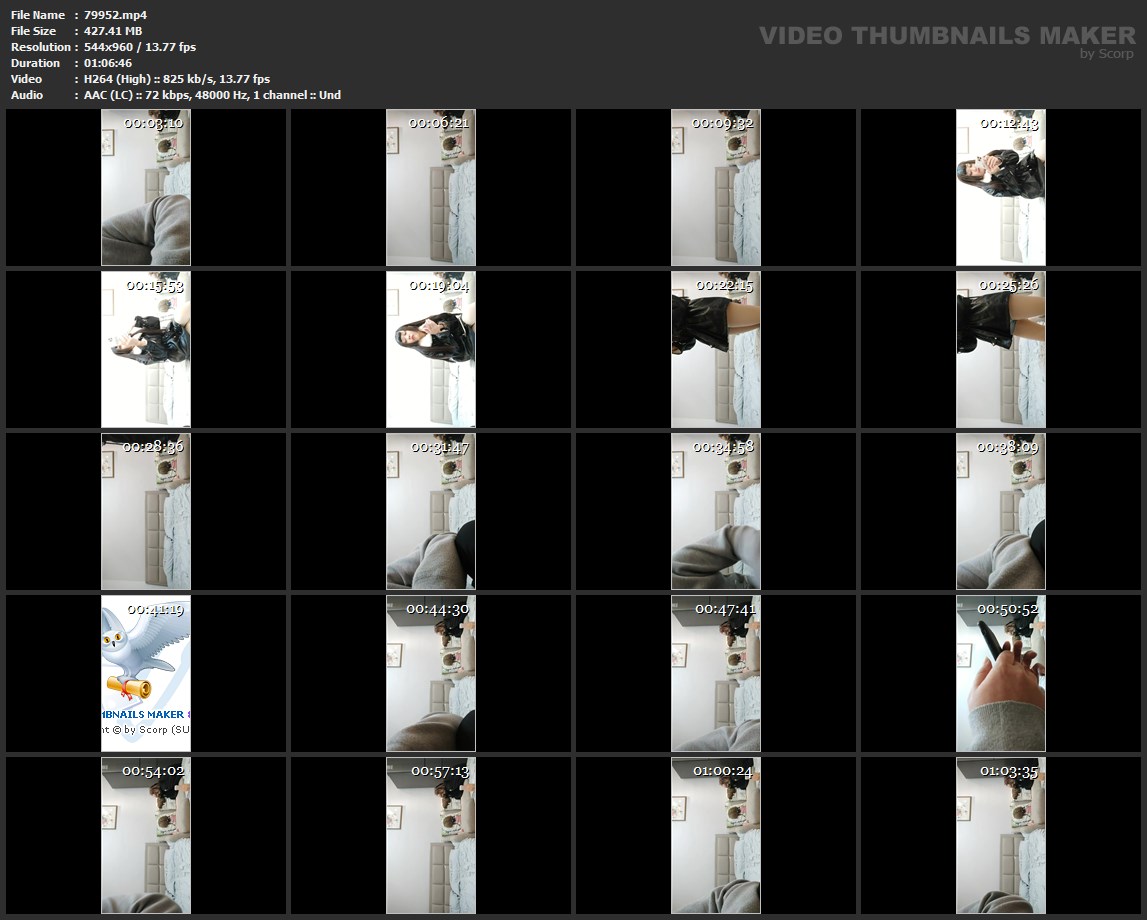Click the last thumbnail at 01:03:35

pyautogui.click(x=1000, y=836)
